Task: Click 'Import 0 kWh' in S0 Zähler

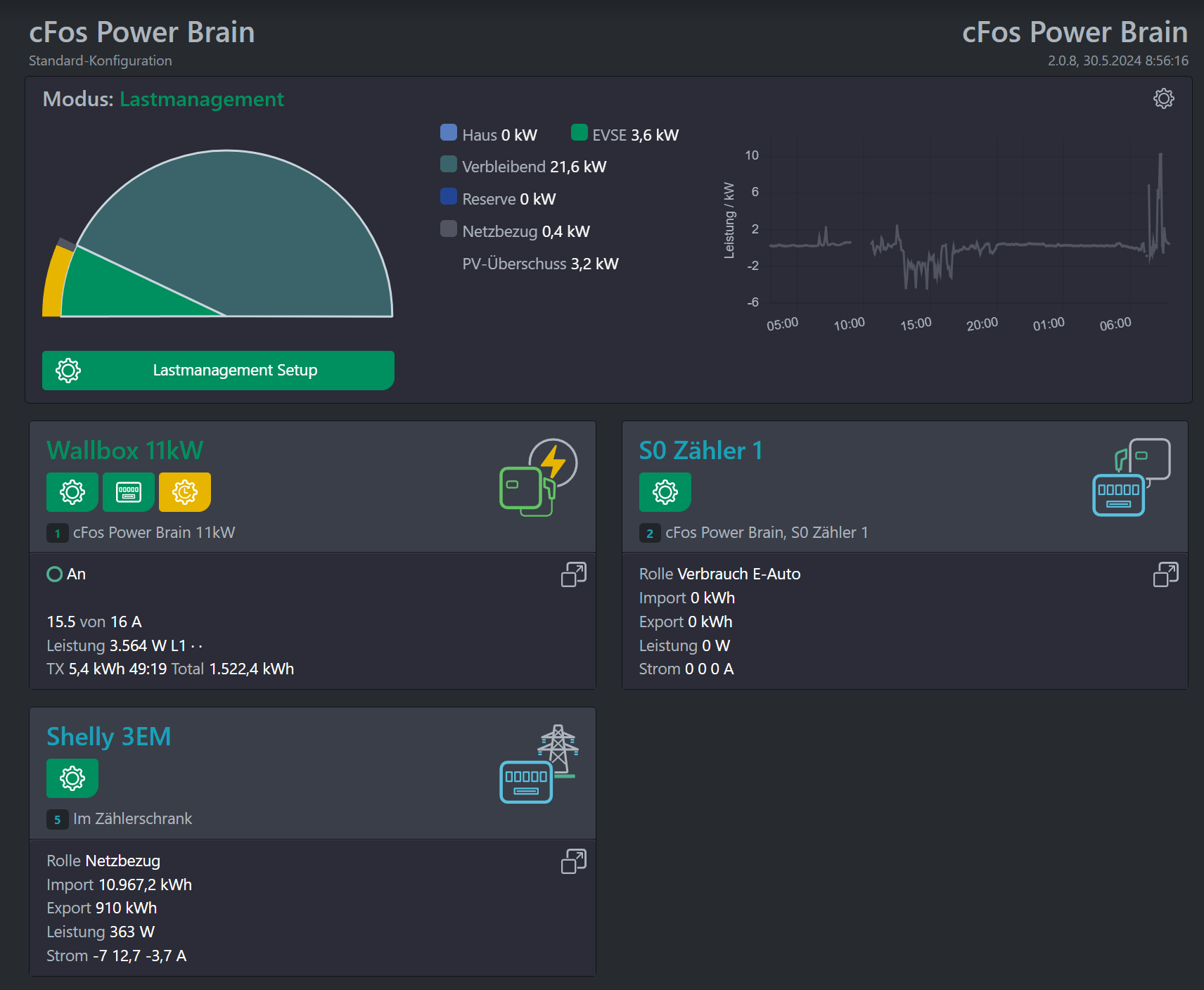Action: click(687, 598)
